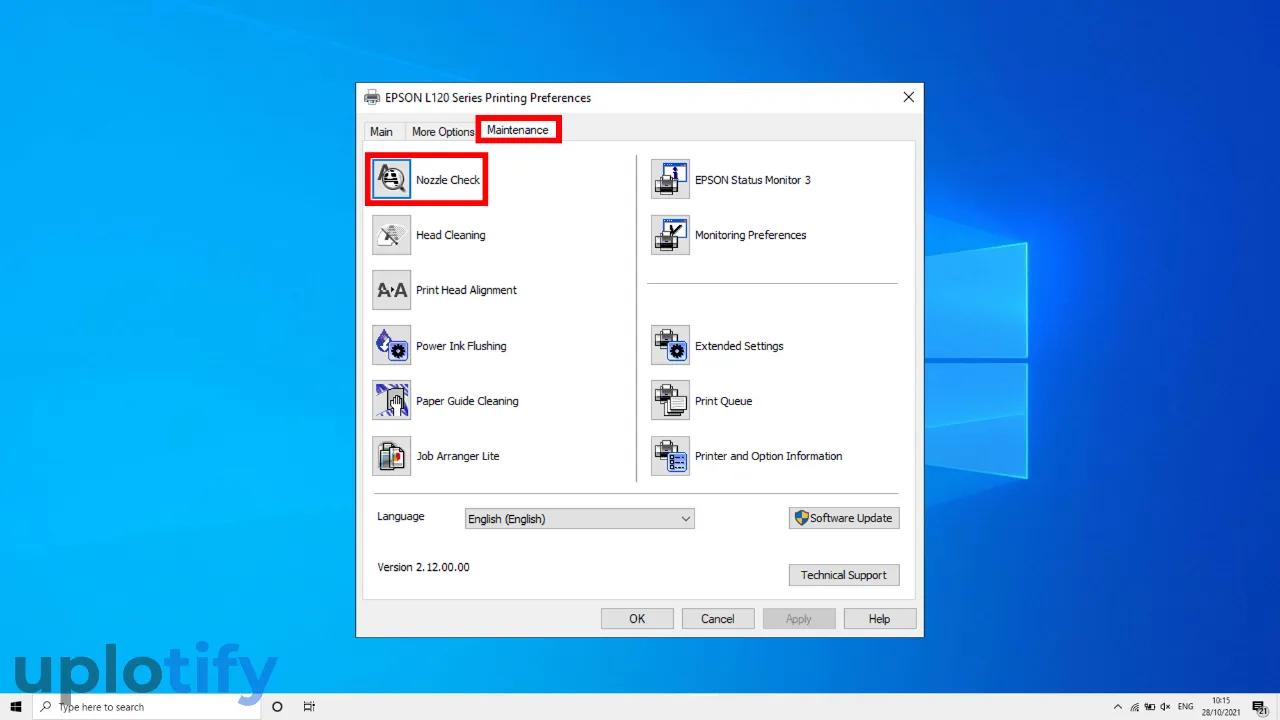This screenshot has width=1280, height=720.
Task: Show hidden system tray icons
Action: click(1118, 706)
